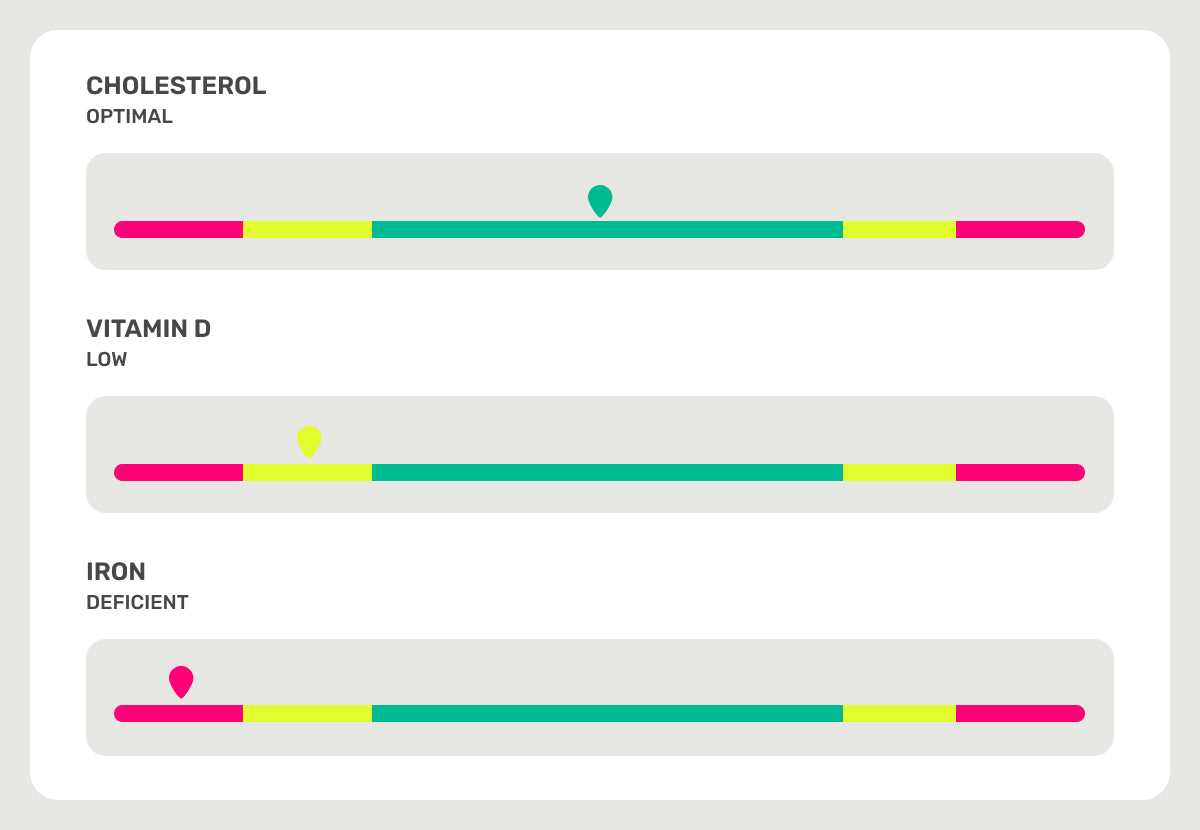1200x830 pixels.
Task: Click the right pink segment of the Vitamin D bar
Action: pyautogui.click(x=1020, y=473)
